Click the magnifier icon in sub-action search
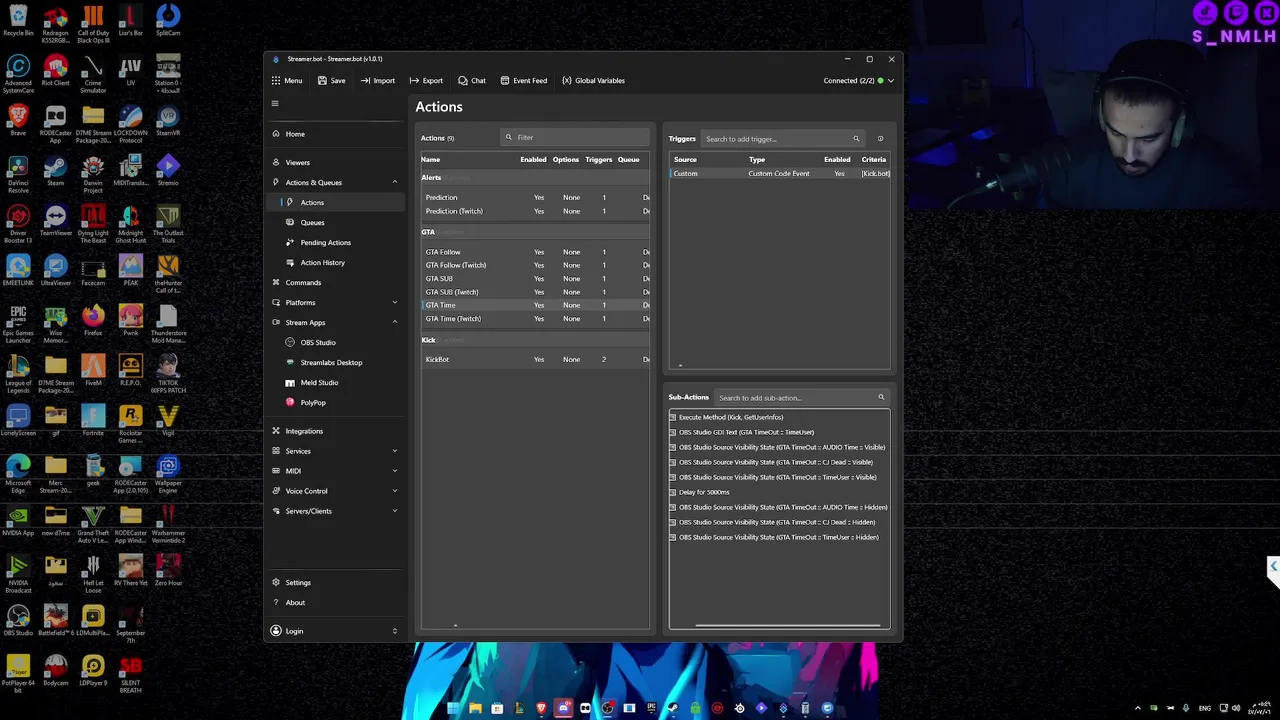The height and width of the screenshot is (720, 1280). [881, 398]
